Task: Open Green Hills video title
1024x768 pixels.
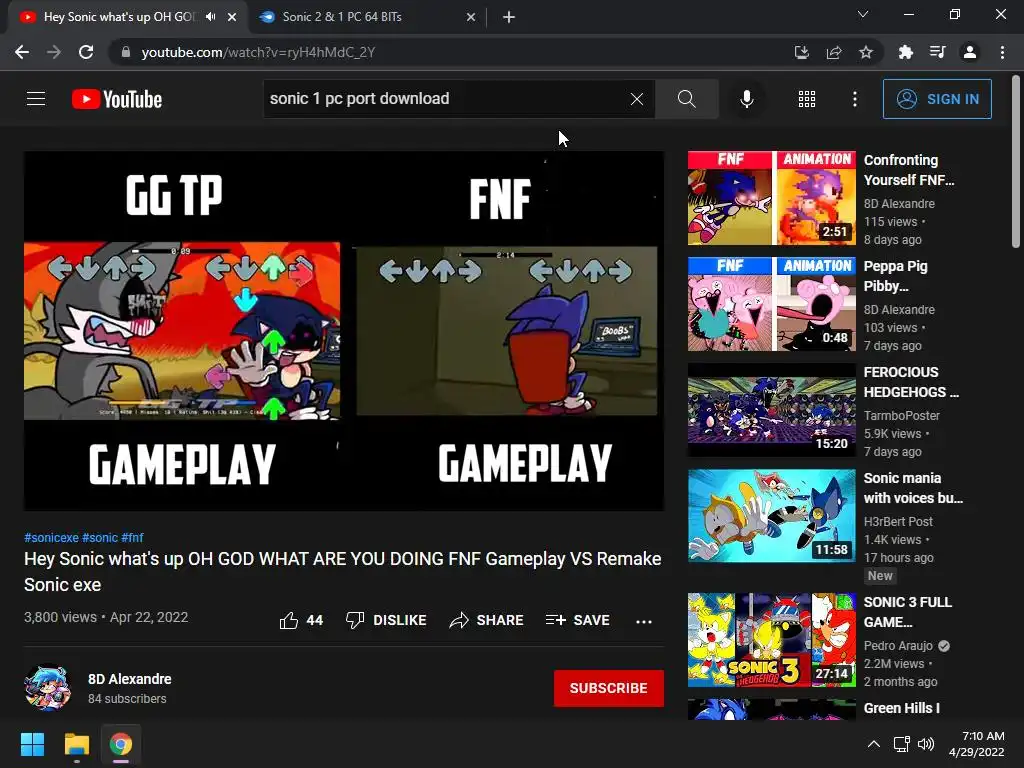Action: point(902,708)
